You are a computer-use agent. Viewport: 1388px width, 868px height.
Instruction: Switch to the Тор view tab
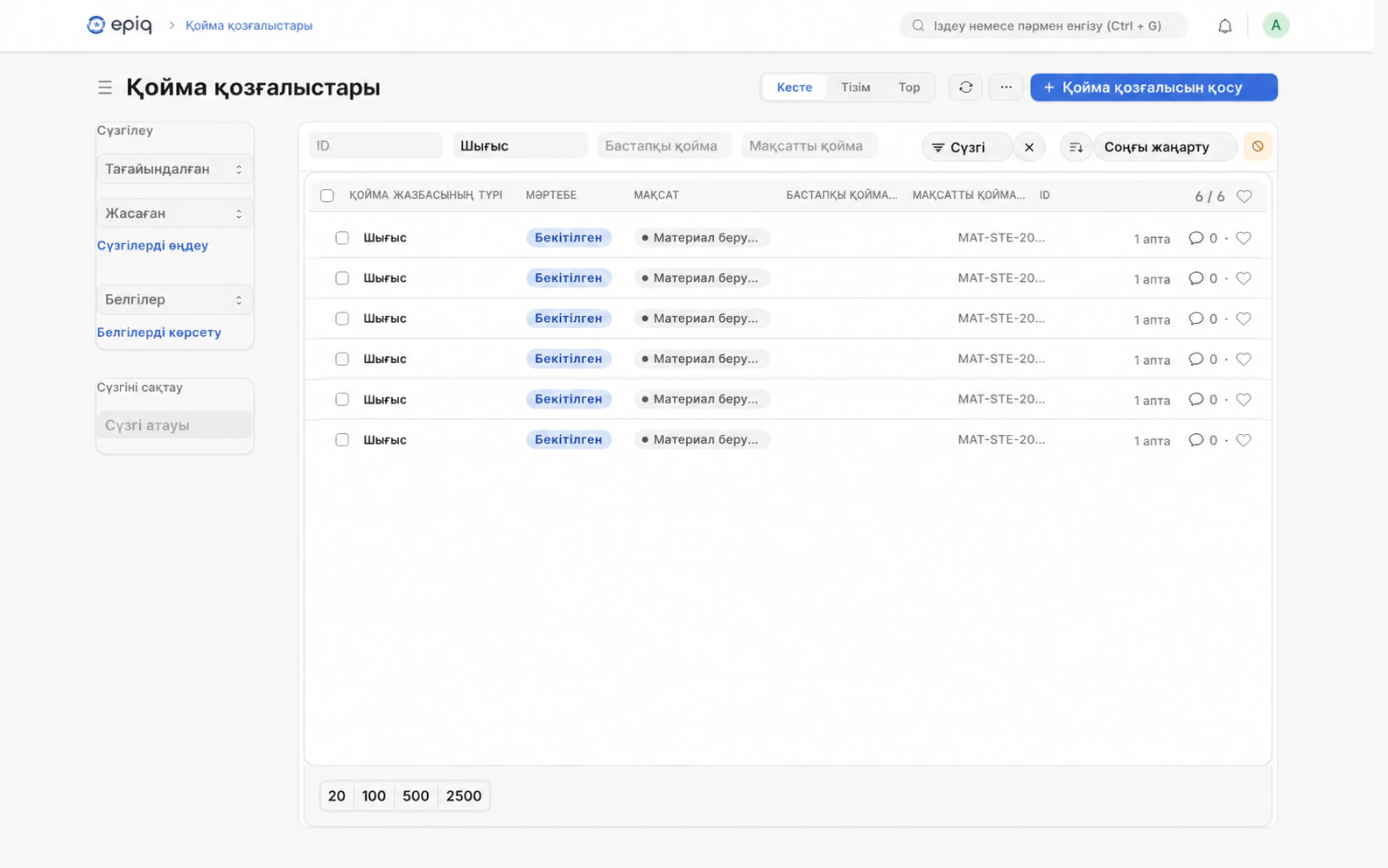[908, 87]
